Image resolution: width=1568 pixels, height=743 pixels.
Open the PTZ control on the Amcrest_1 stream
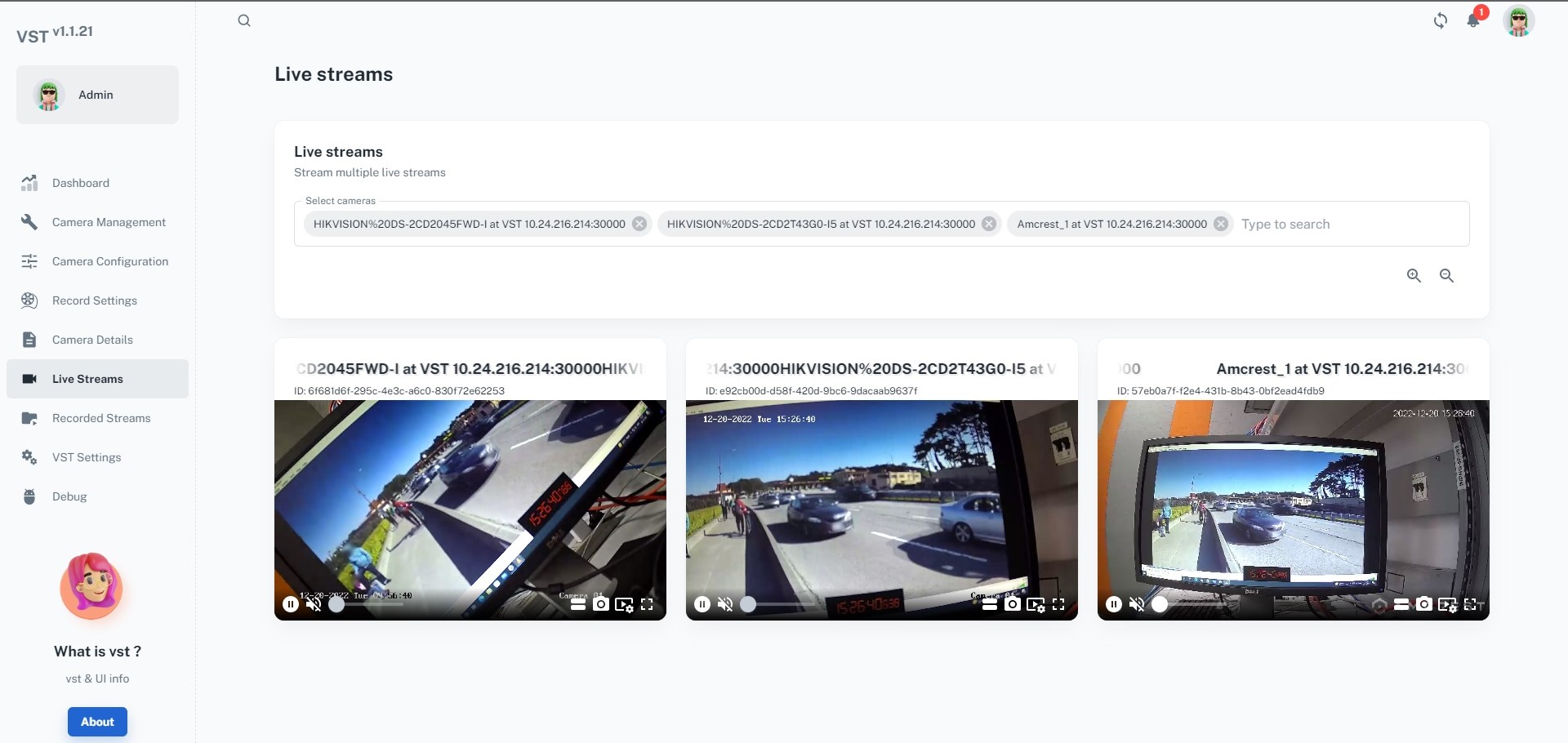coord(1379,604)
